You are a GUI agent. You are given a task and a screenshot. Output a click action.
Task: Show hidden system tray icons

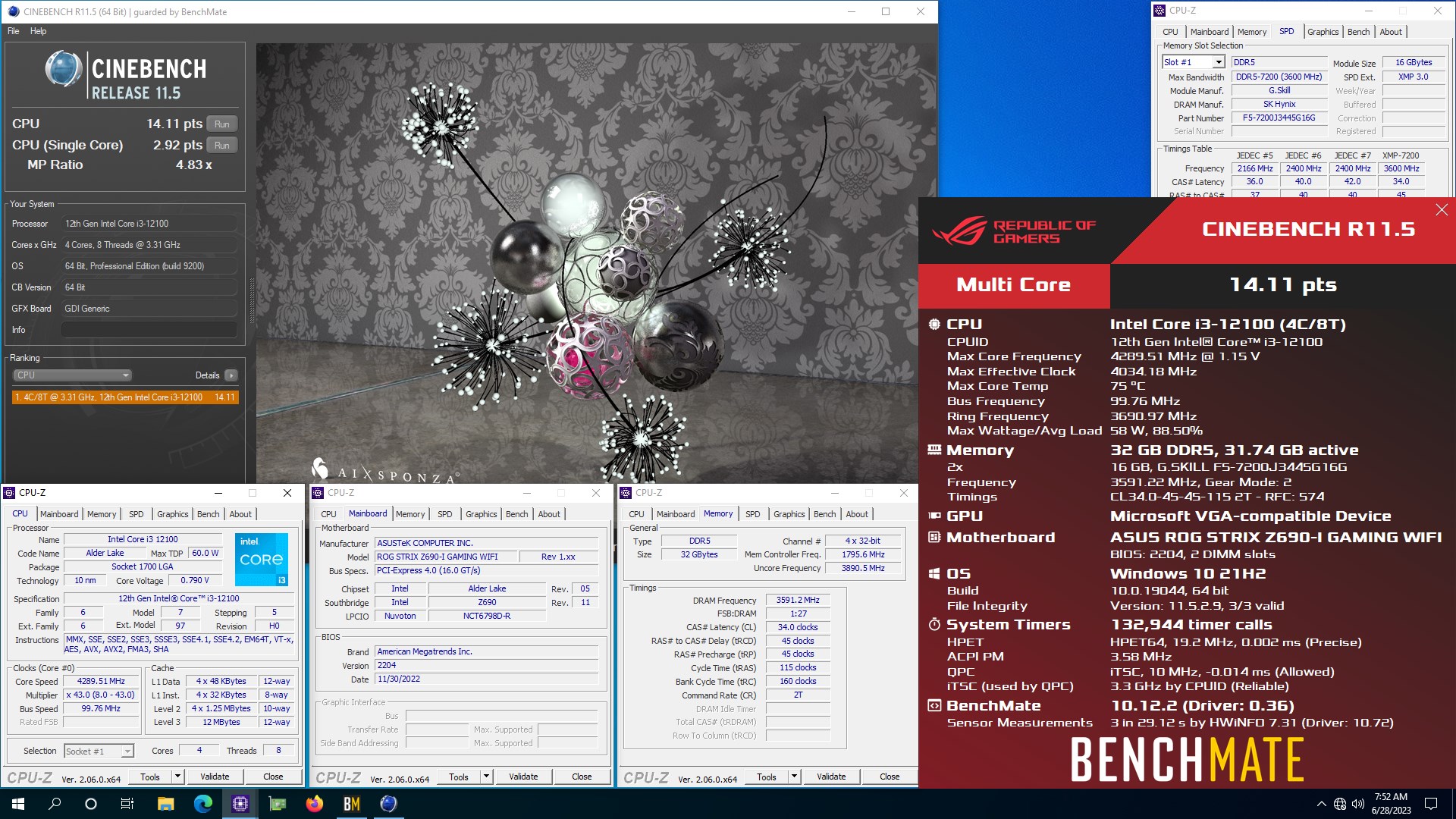click(1321, 804)
